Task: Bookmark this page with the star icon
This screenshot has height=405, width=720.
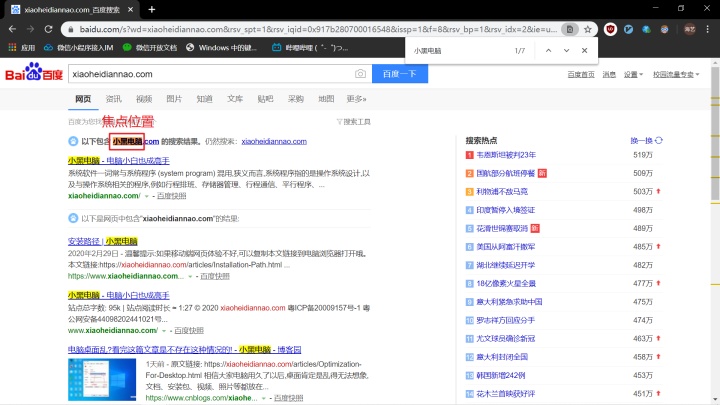Action: [x=588, y=29]
